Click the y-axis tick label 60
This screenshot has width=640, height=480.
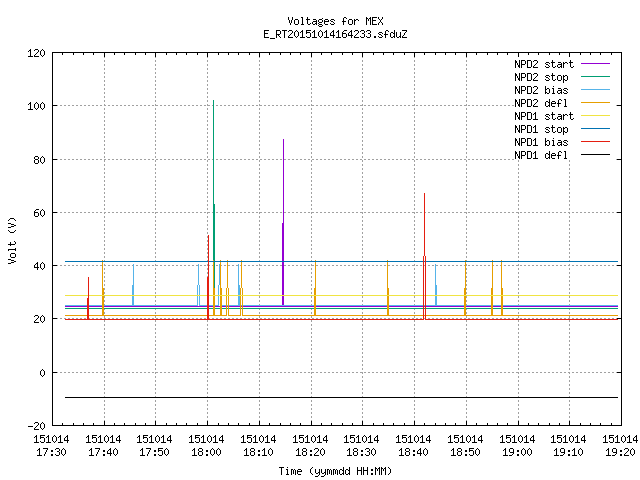click(39, 213)
